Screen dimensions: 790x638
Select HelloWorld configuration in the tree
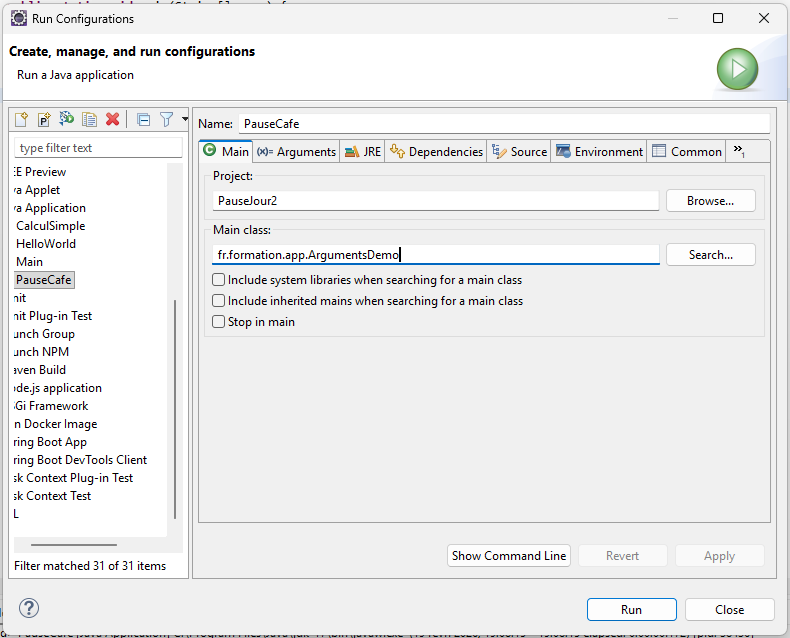(45, 244)
